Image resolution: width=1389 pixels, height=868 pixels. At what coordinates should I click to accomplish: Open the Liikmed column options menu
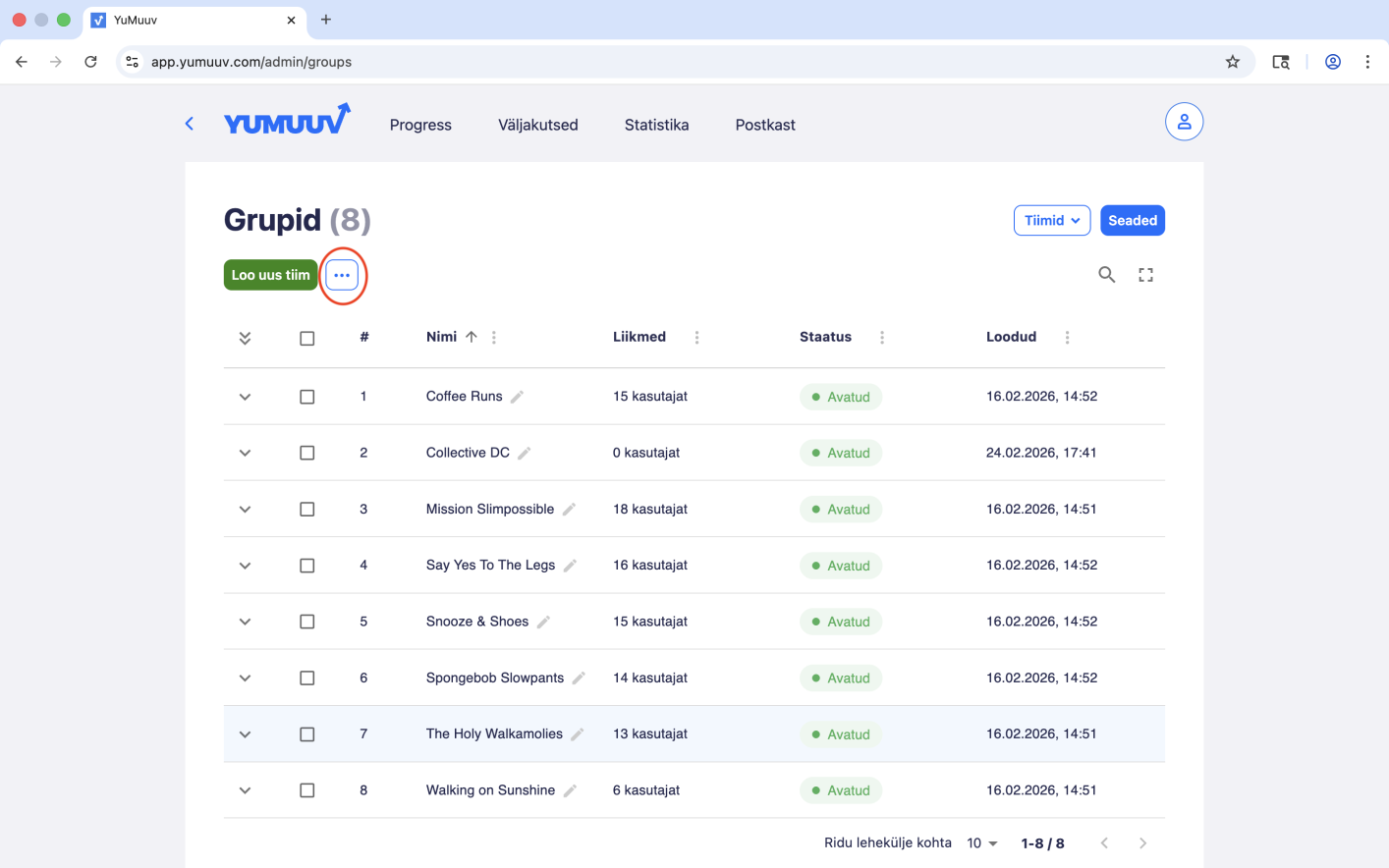pos(696,338)
